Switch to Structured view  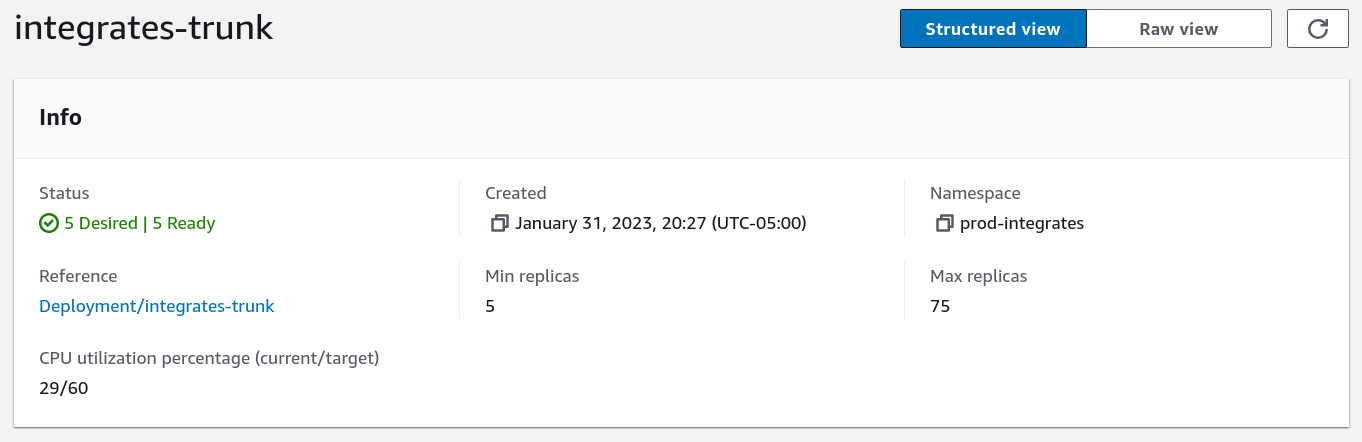[992, 29]
